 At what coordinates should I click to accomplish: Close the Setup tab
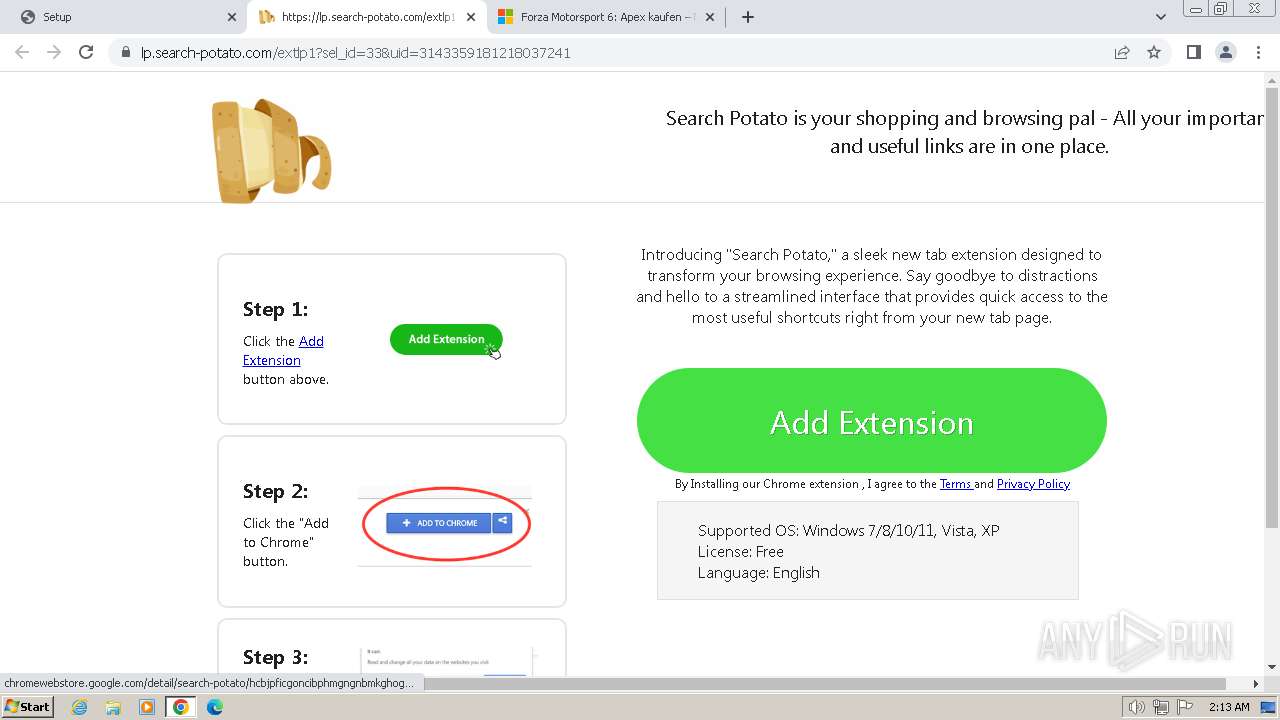tap(231, 17)
